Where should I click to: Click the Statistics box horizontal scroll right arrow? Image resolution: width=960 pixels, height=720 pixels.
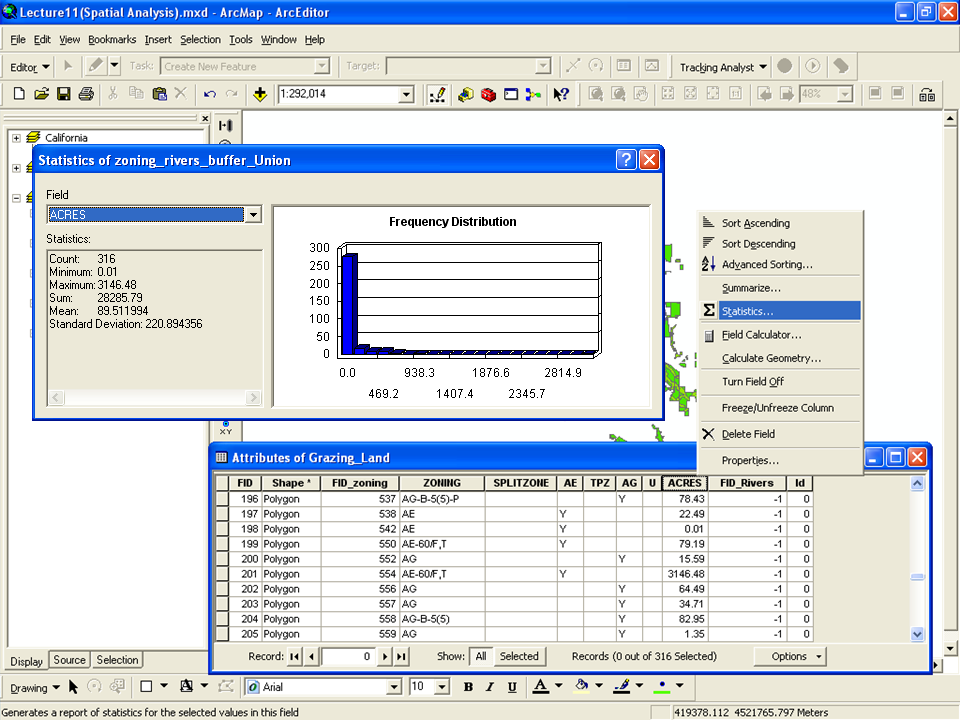coord(253,398)
